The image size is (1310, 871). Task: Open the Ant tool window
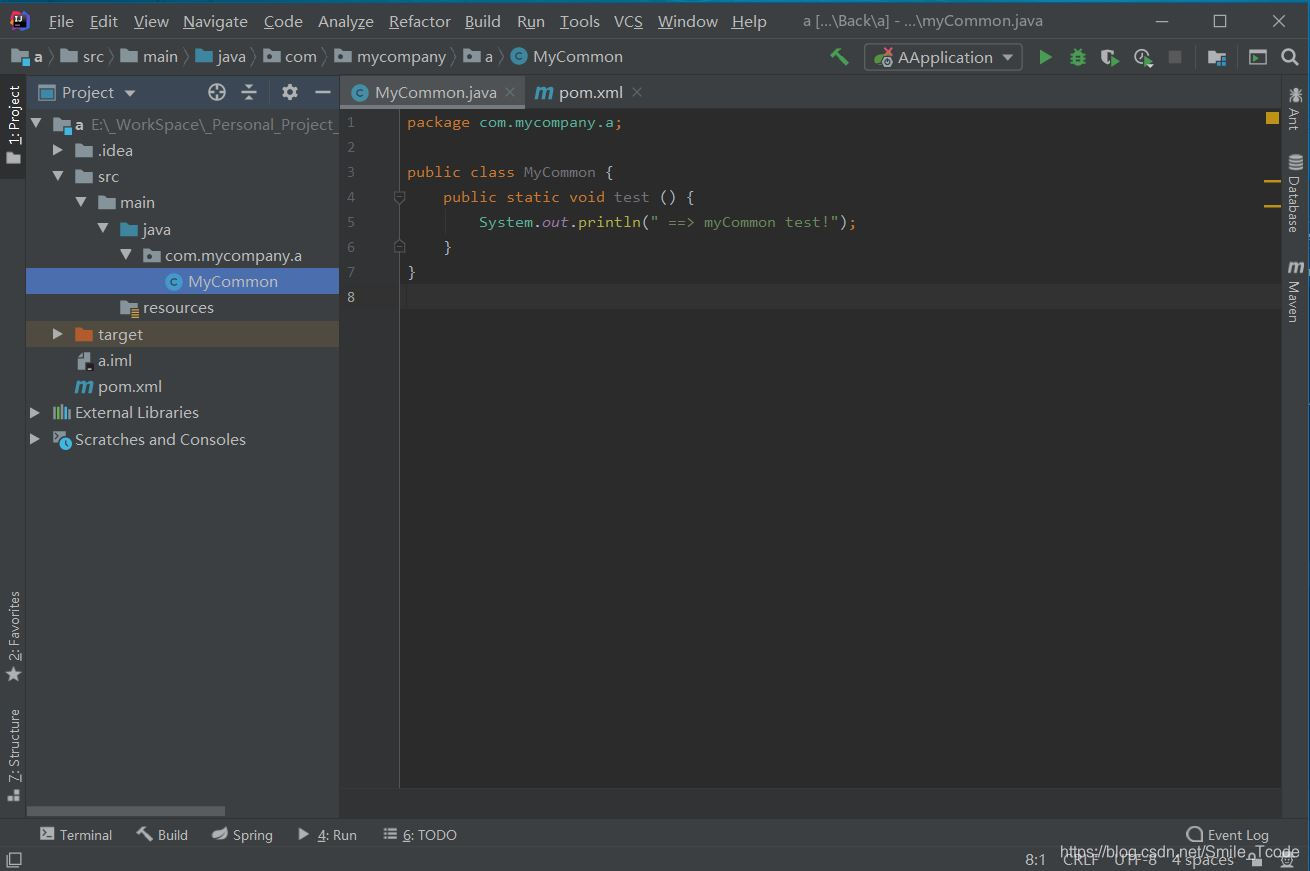(x=1295, y=108)
